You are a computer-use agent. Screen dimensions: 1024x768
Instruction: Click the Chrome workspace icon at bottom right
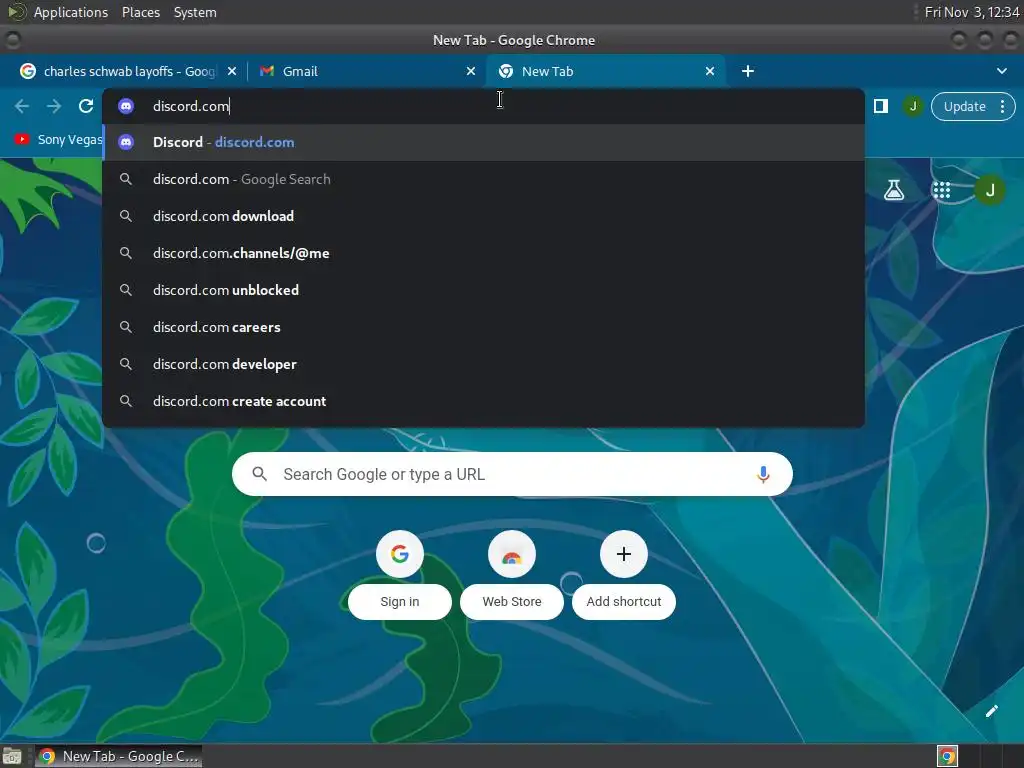[947, 756]
